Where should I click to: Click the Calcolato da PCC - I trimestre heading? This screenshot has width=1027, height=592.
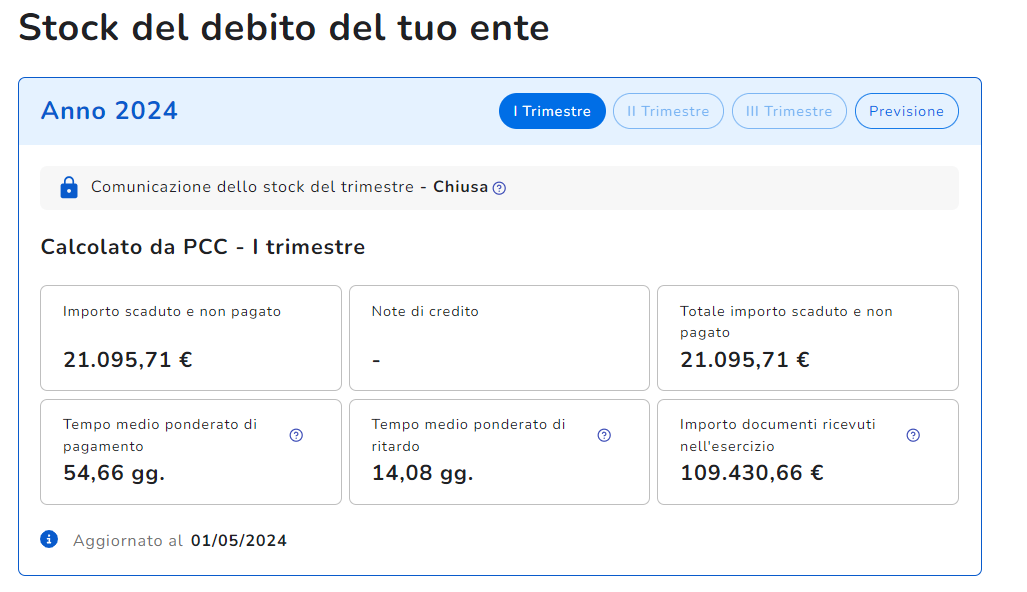203,247
